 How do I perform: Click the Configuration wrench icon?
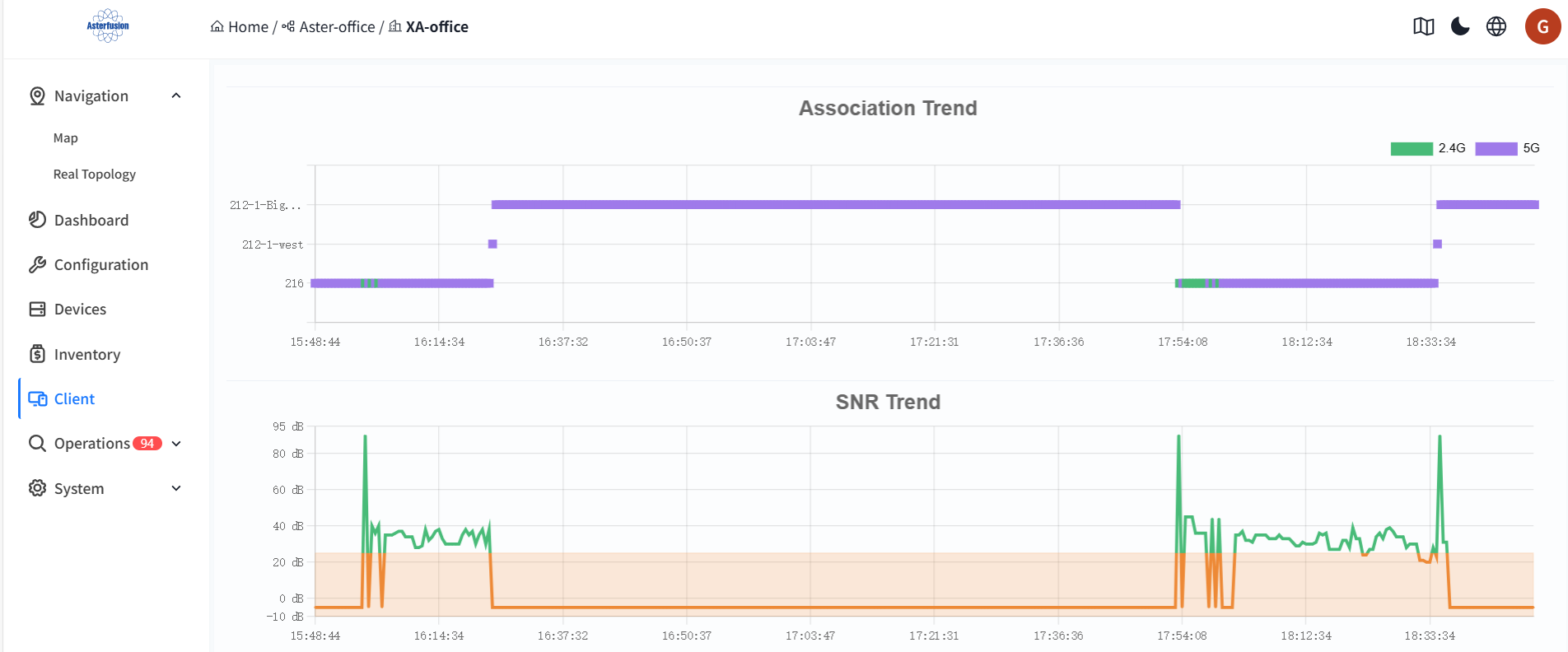(x=37, y=264)
